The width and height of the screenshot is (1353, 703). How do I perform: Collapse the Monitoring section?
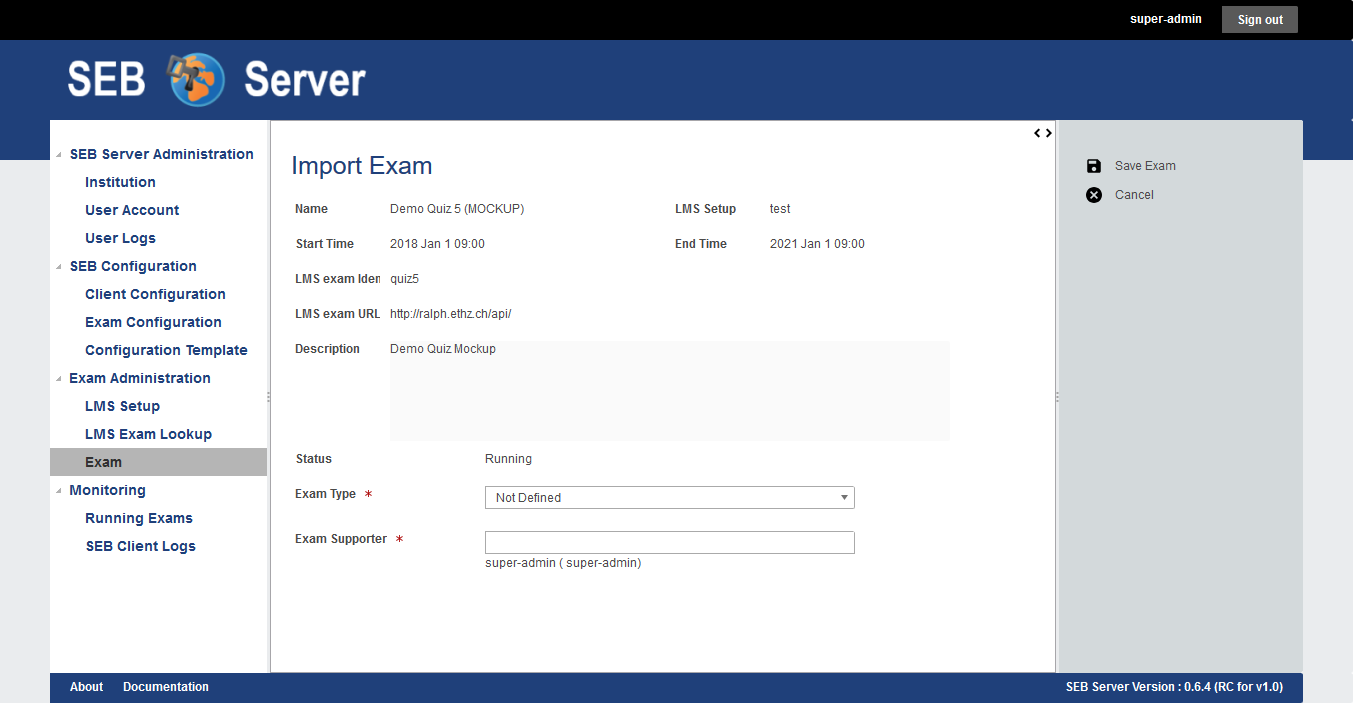[x=58, y=491]
